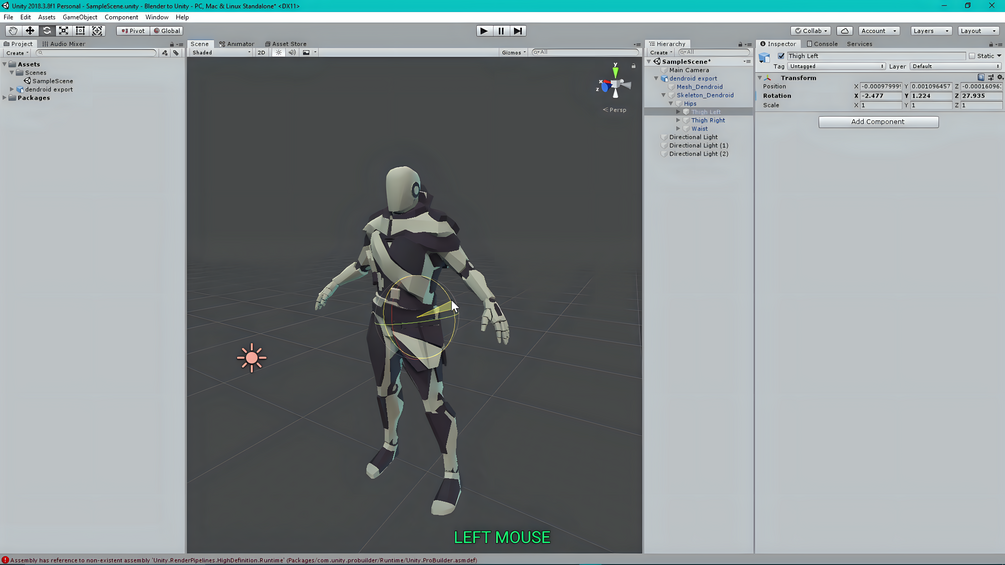
Task: Click the Add Component button
Action: click(878, 122)
